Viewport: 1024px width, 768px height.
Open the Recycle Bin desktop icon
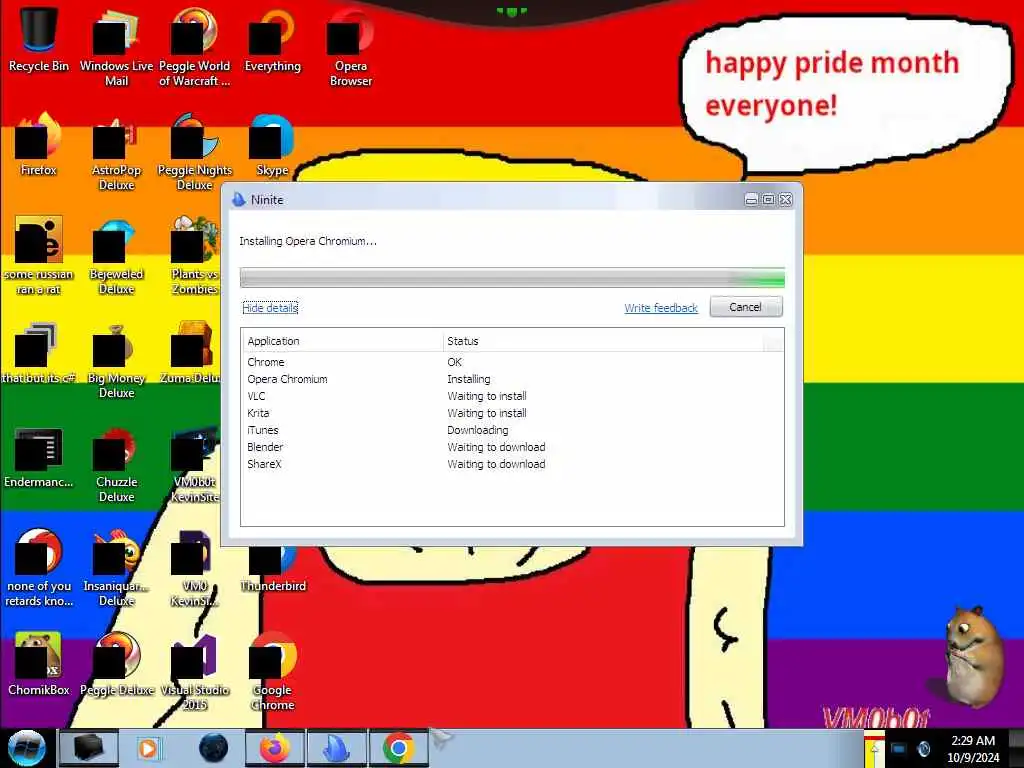39,39
